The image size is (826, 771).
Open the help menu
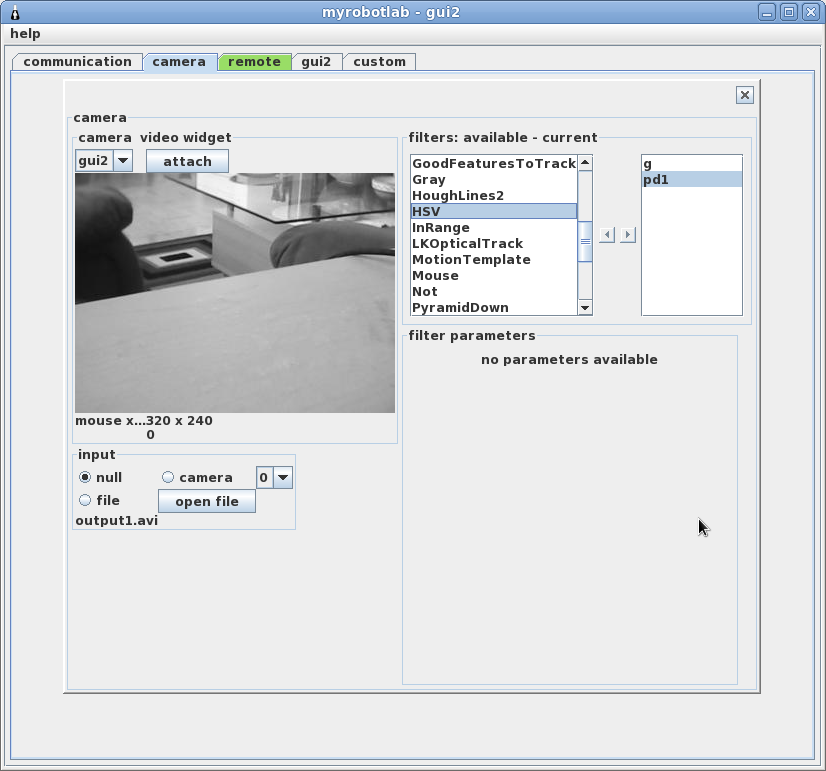pyautogui.click(x=25, y=34)
